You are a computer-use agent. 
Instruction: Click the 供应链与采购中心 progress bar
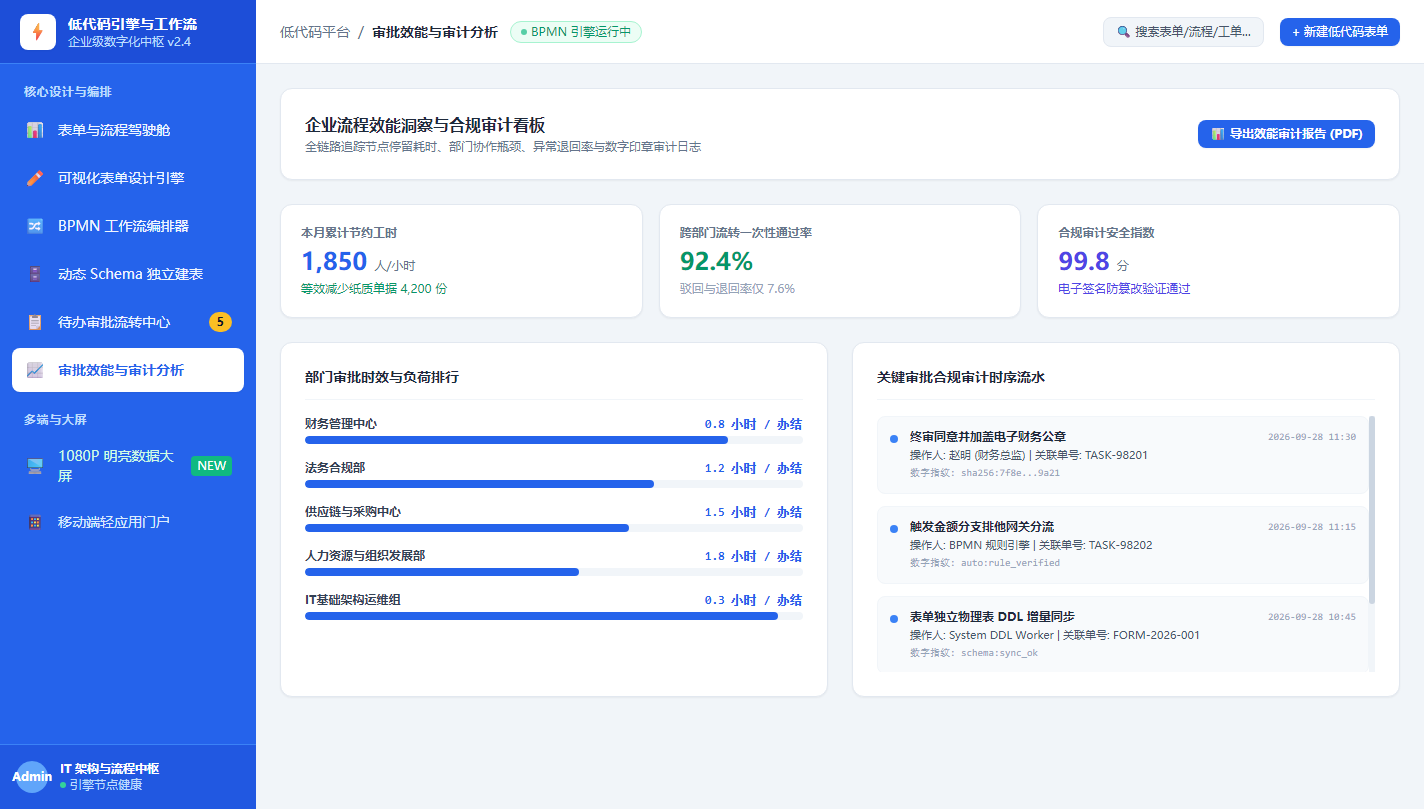[554, 528]
